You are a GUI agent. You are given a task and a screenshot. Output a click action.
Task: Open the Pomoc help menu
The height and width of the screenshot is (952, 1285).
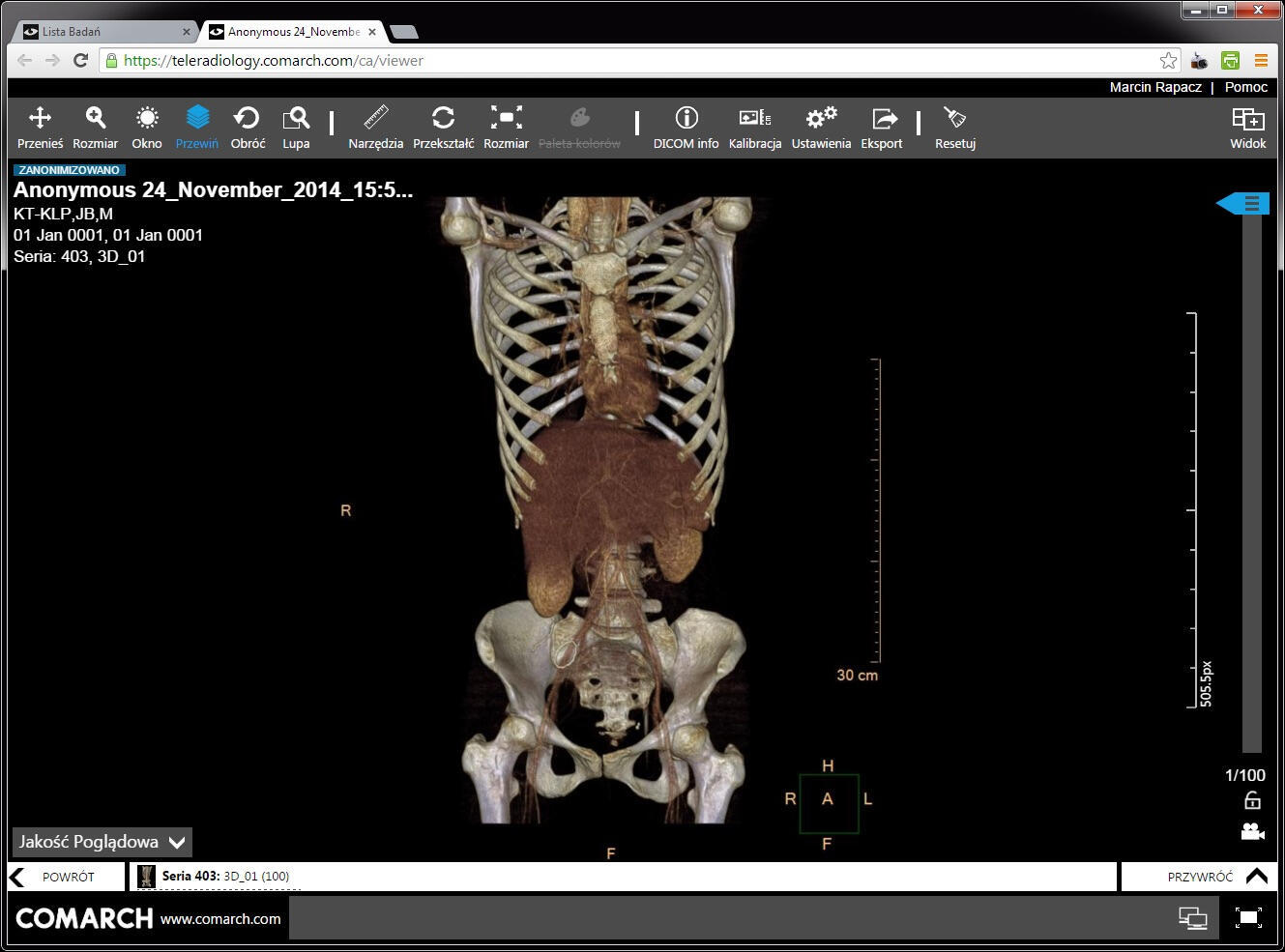(1245, 87)
